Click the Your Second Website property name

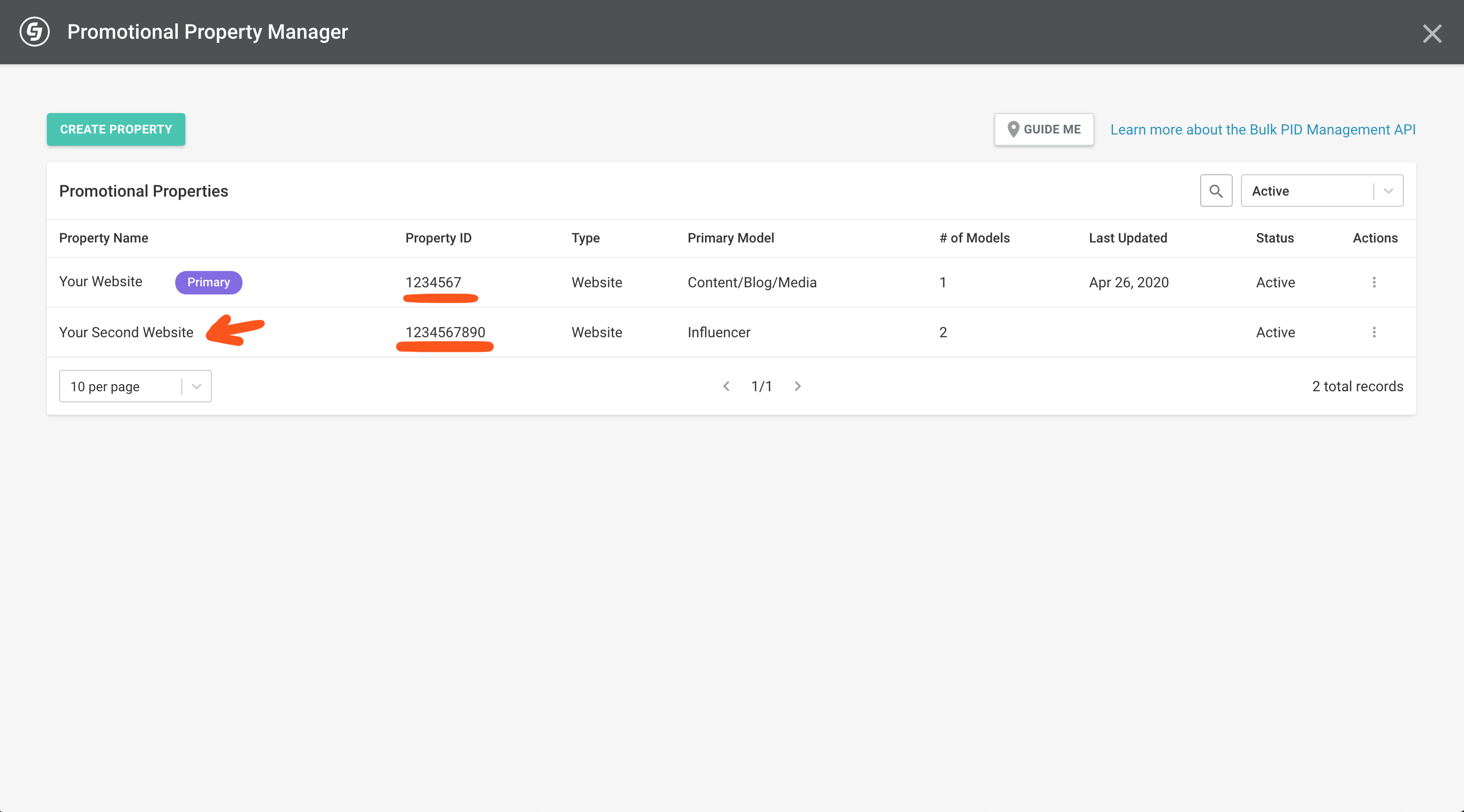126,333
